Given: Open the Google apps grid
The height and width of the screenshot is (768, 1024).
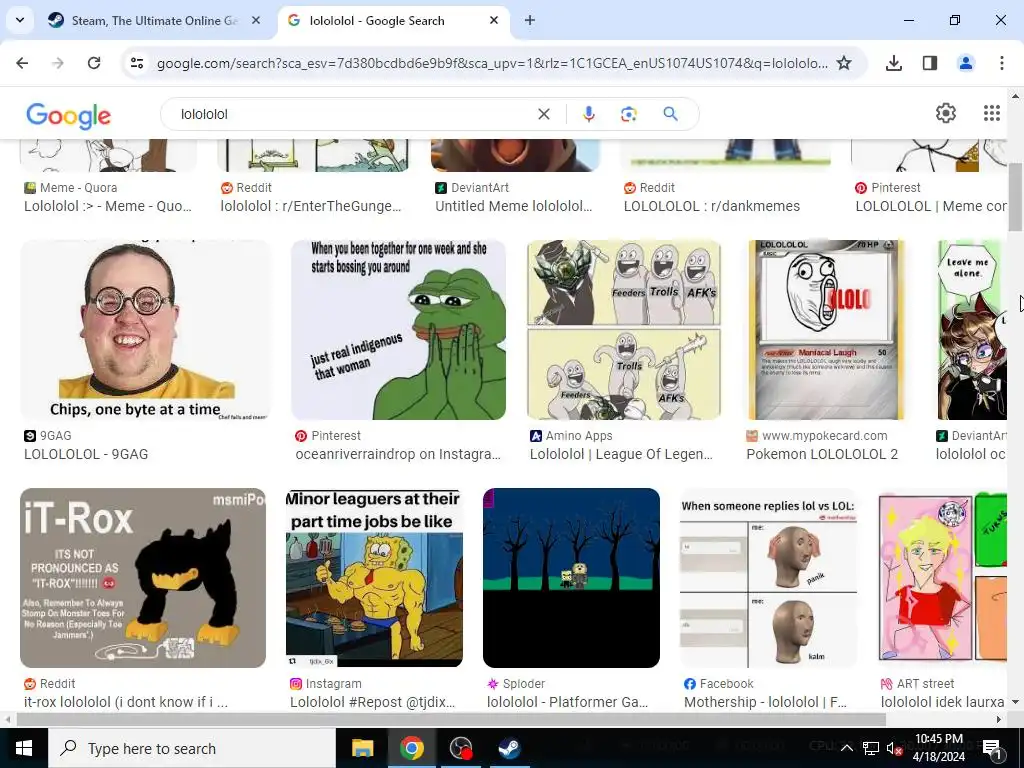Looking at the screenshot, I should [991, 113].
